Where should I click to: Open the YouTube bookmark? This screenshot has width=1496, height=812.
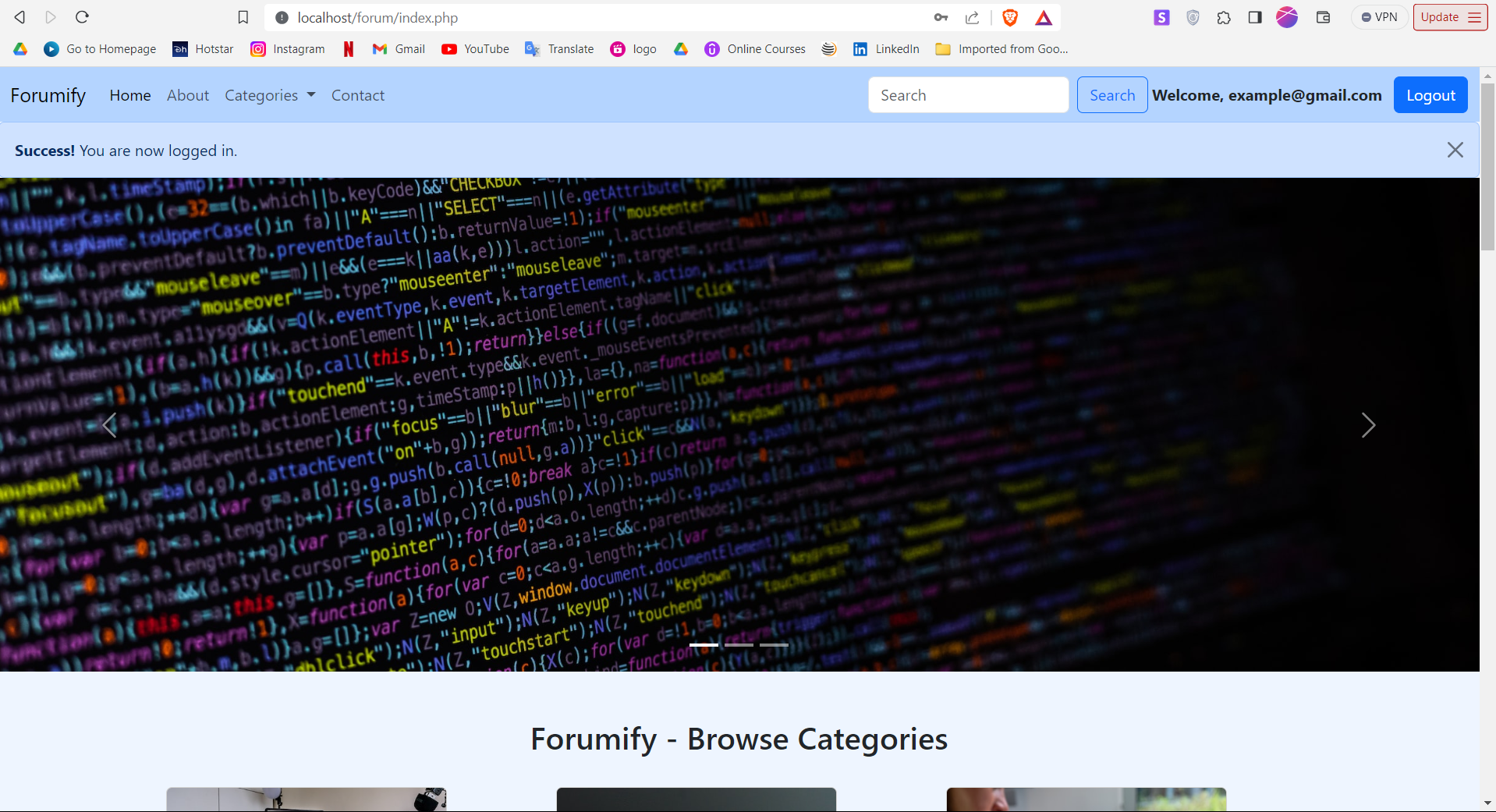[475, 49]
